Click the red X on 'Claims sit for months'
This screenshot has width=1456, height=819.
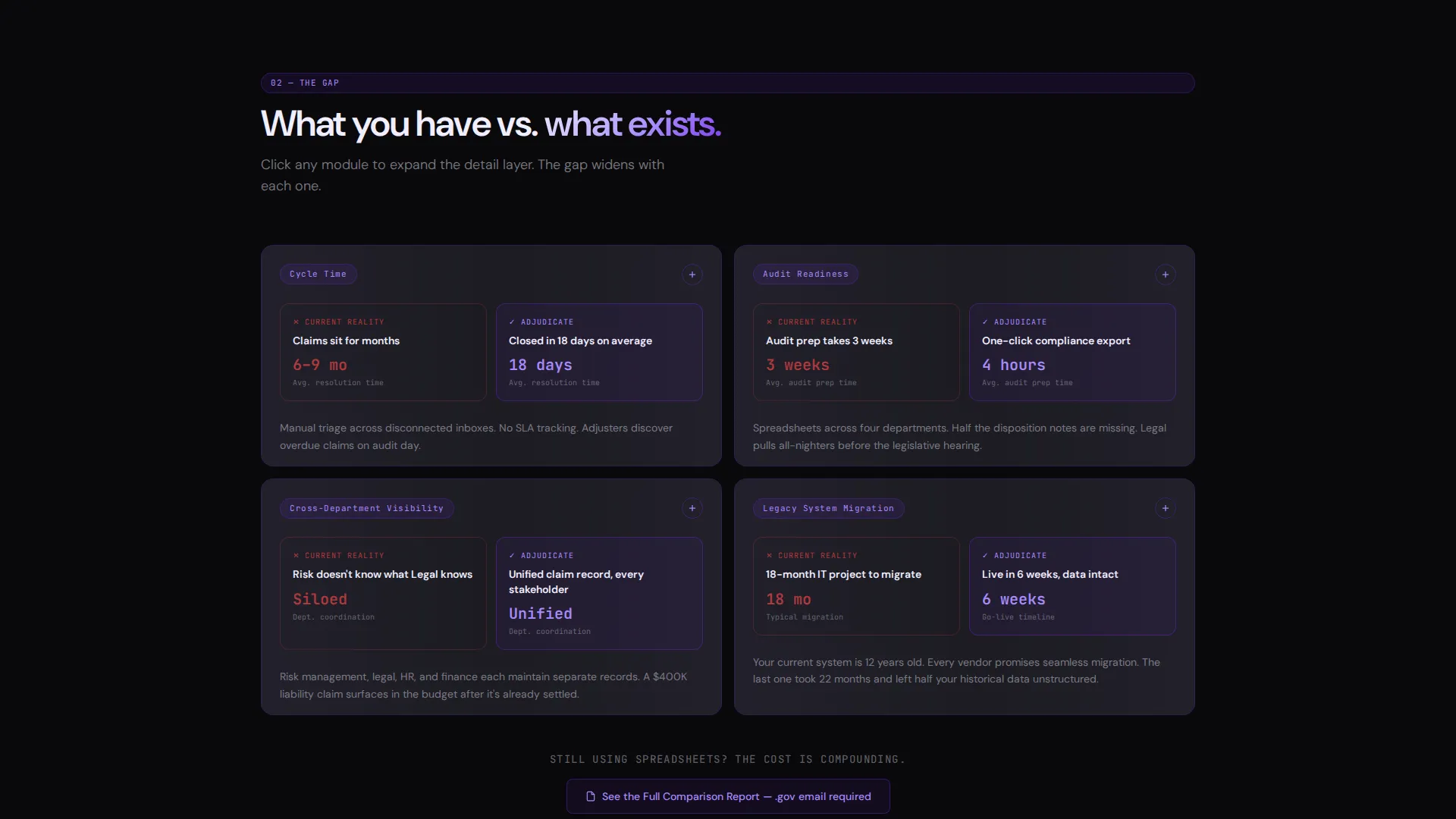pos(296,322)
